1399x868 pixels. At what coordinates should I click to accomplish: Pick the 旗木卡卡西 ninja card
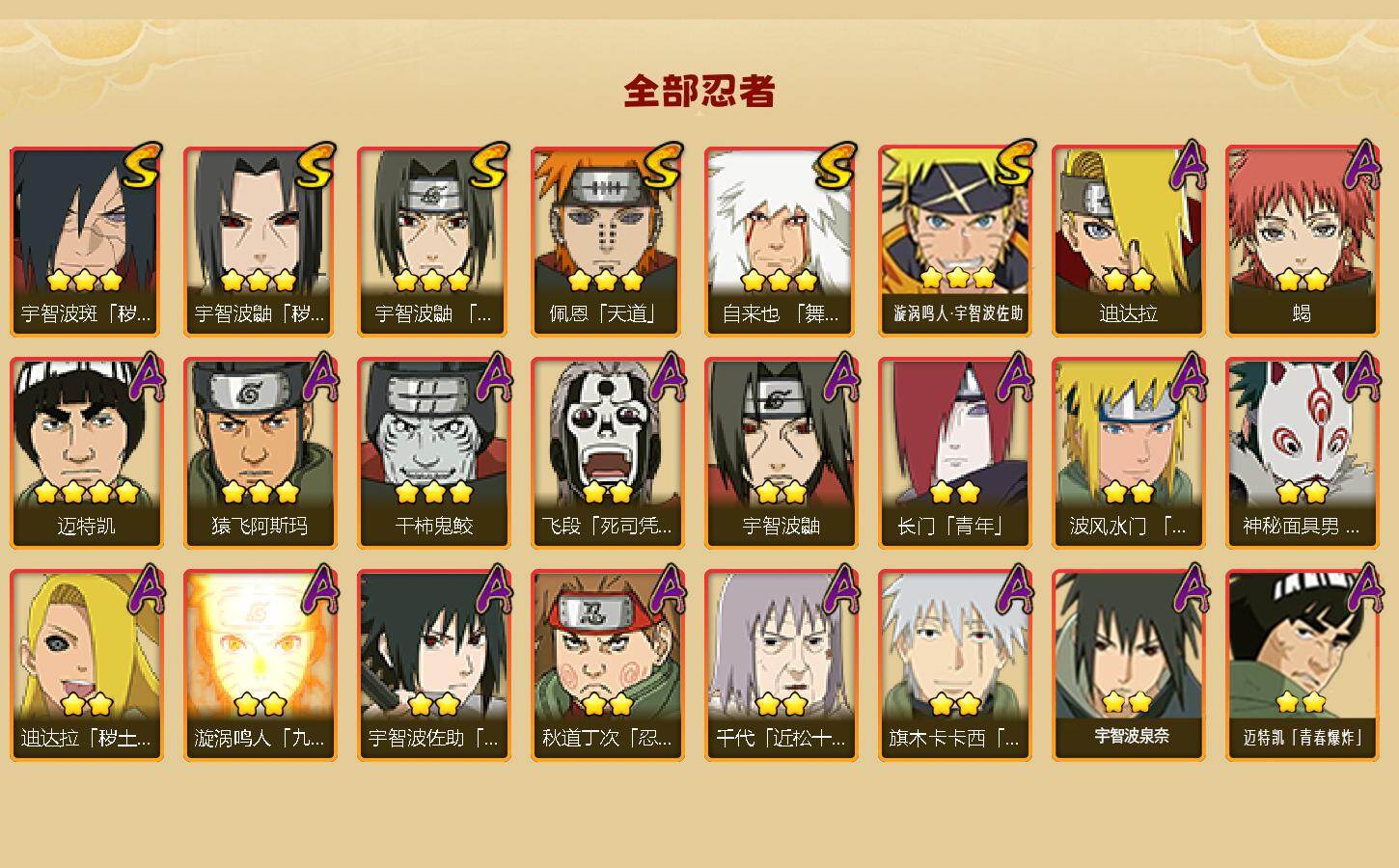click(x=954, y=665)
